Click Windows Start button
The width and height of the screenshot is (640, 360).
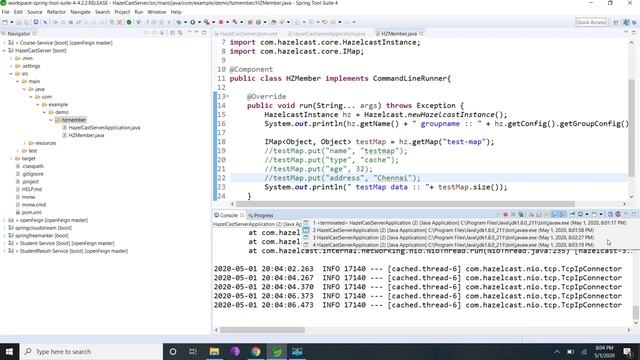coord(9,351)
